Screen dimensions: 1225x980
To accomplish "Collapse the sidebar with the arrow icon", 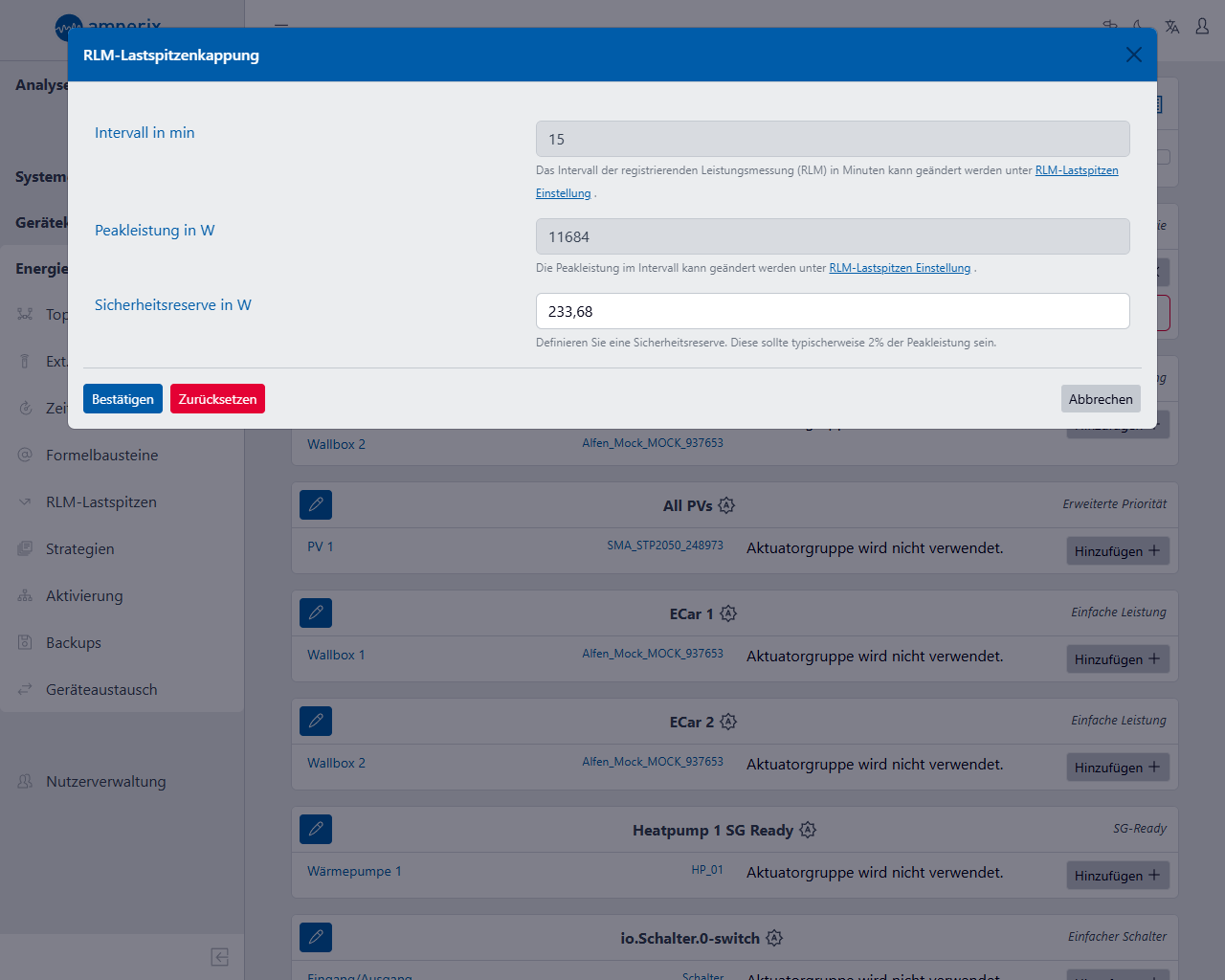I will click(x=219, y=957).
